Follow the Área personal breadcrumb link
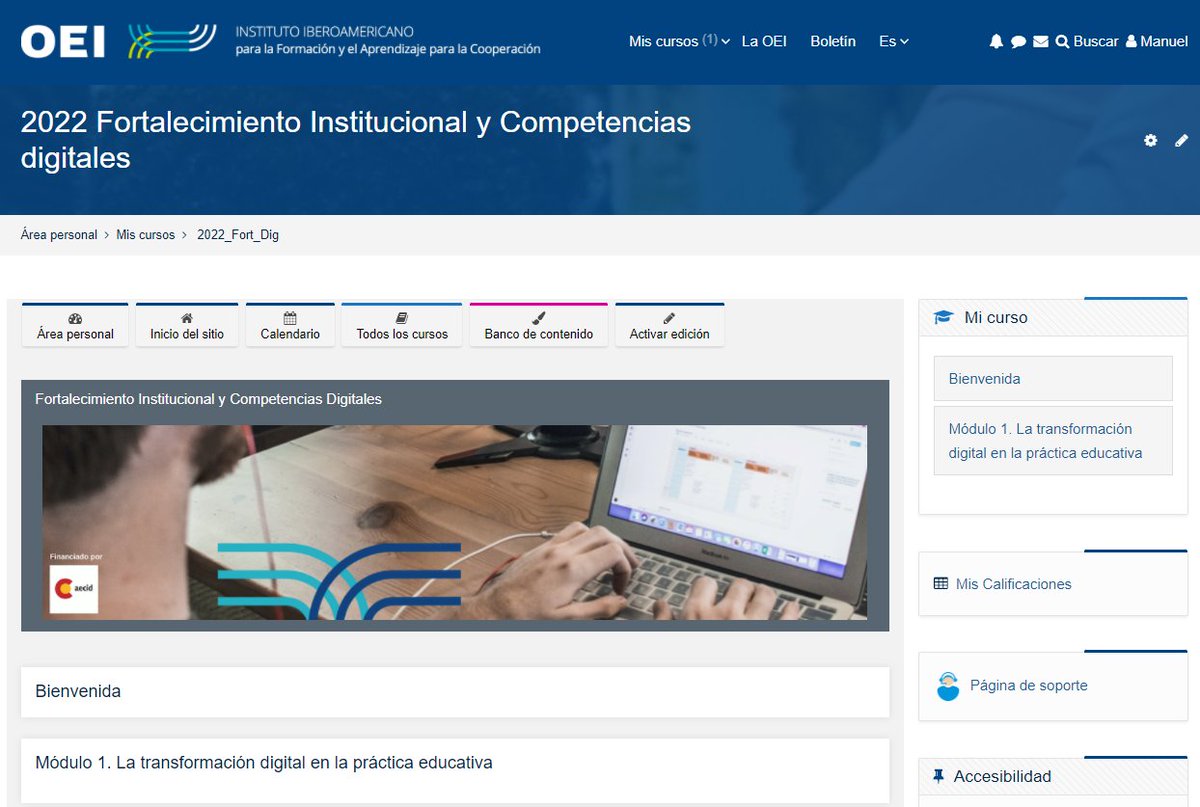The image size is (1200, 807). point(58,234)
